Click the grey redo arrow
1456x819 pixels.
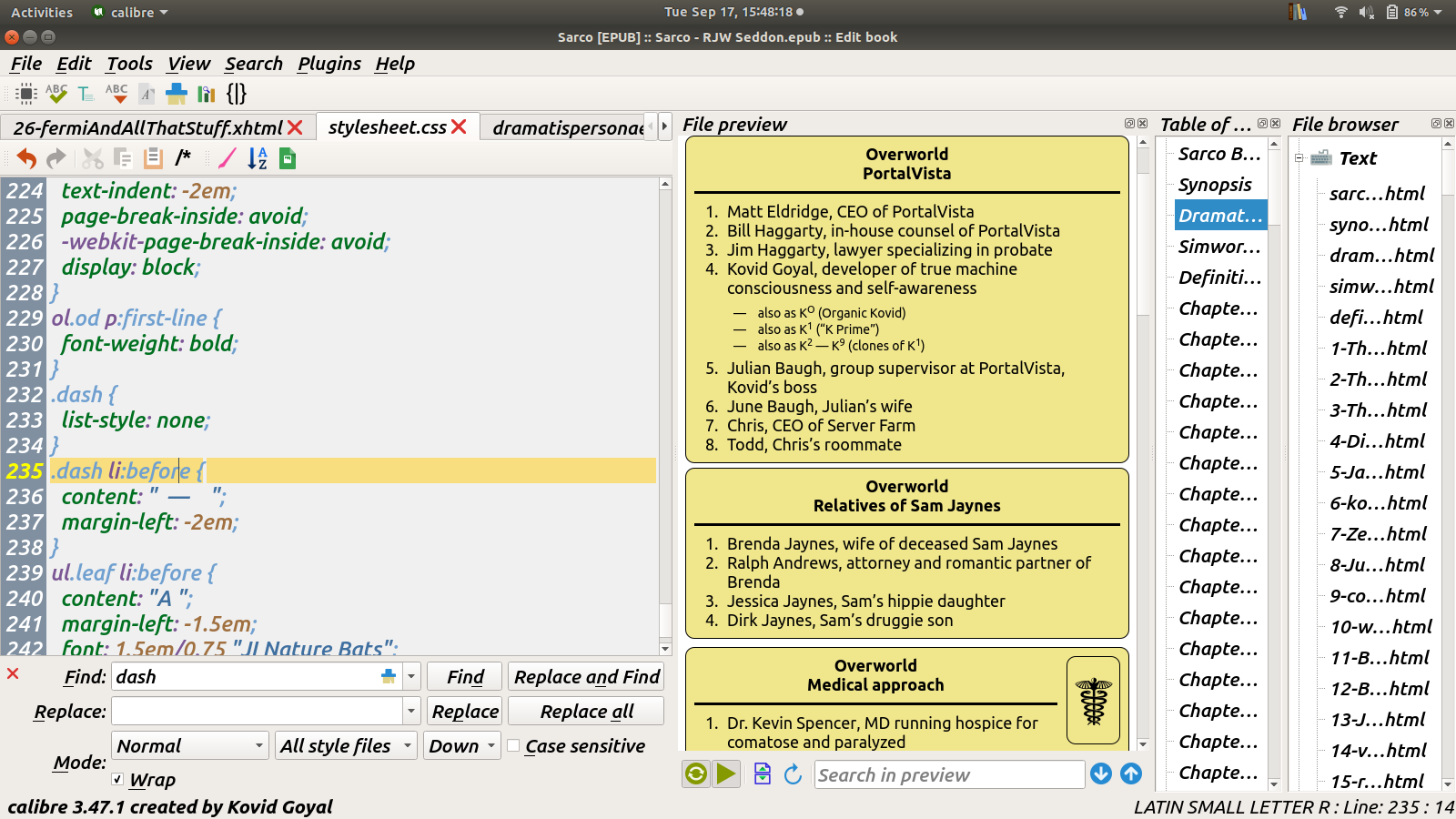pos(56,158)
